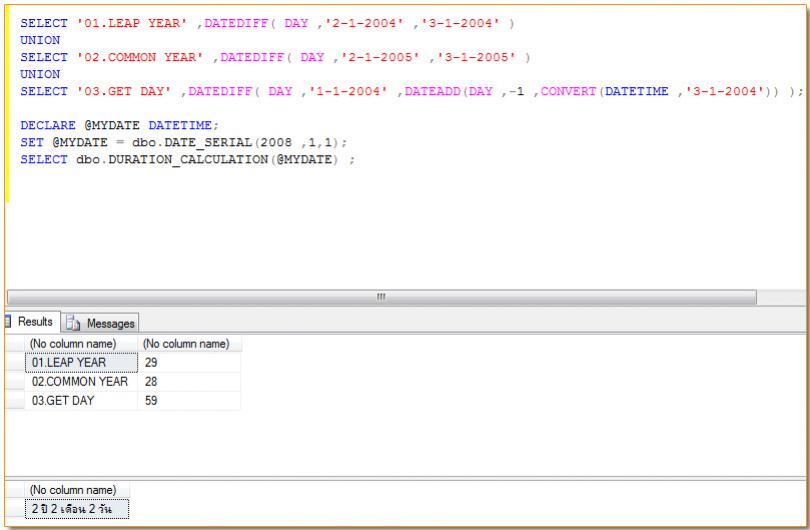The height and width of the screenshot is (530, 810).
Task: Select the row header of 03.GET DAY row
Action: click(15, 401)
